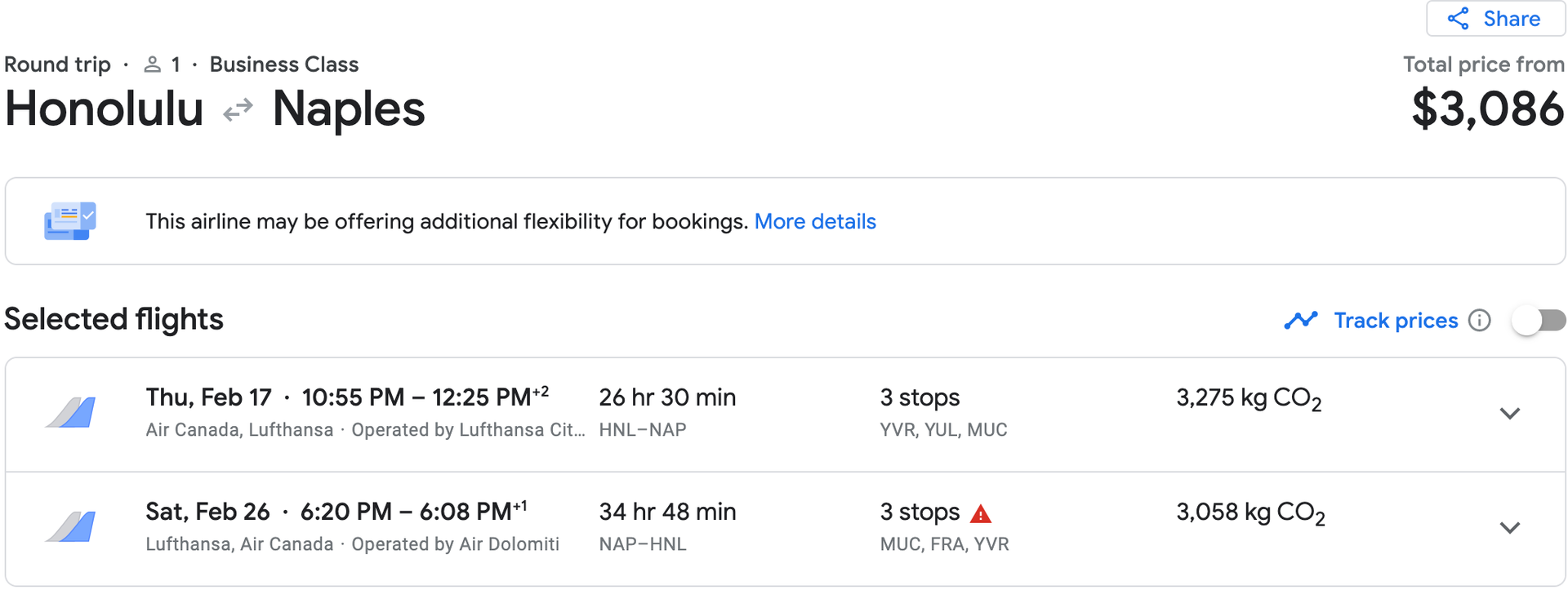This screenshot has width=1568, height=590.
Task: Click the booking flexibility ticket icon
Action: click(x=69, y=220)
